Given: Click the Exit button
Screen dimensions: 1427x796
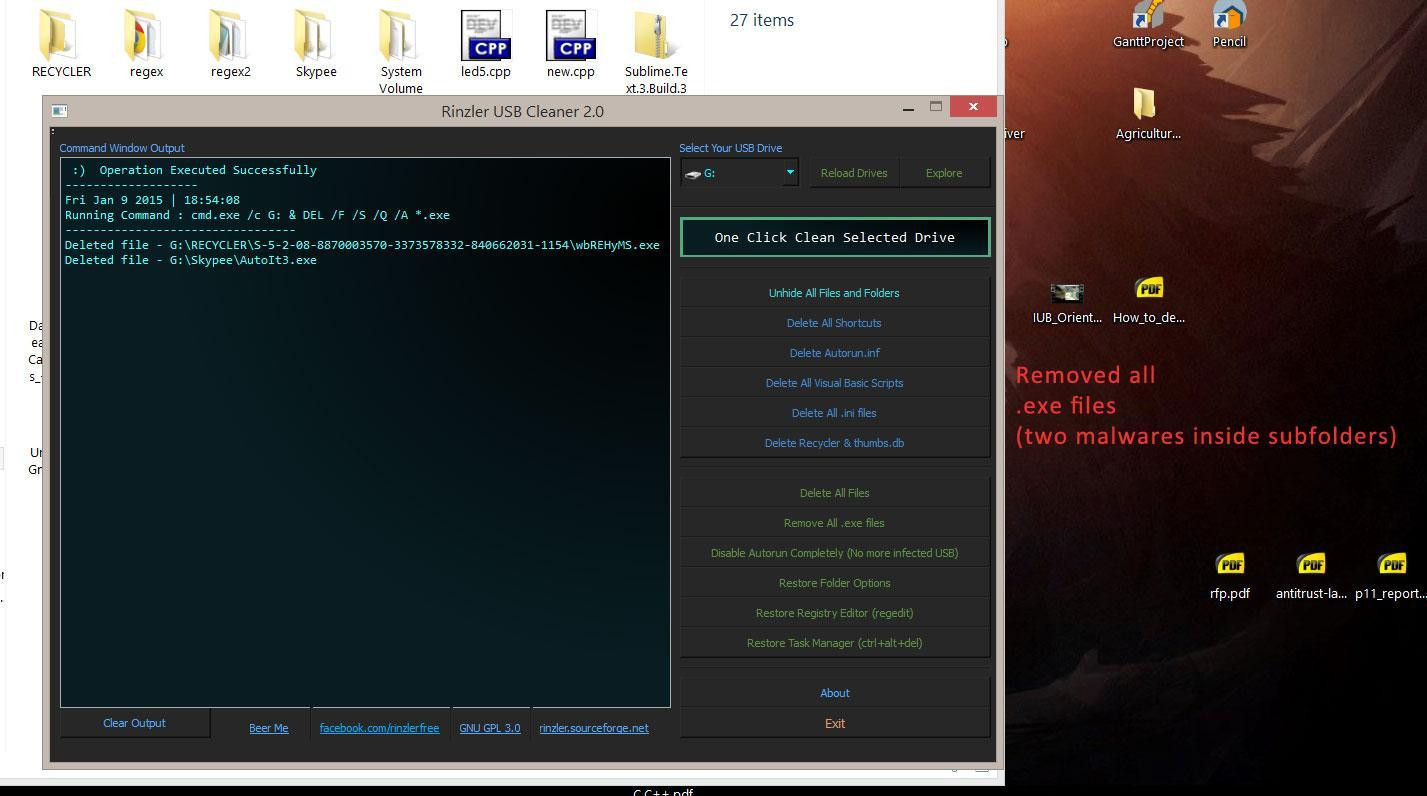Looking at the screenshot, I should pos(834,723).
